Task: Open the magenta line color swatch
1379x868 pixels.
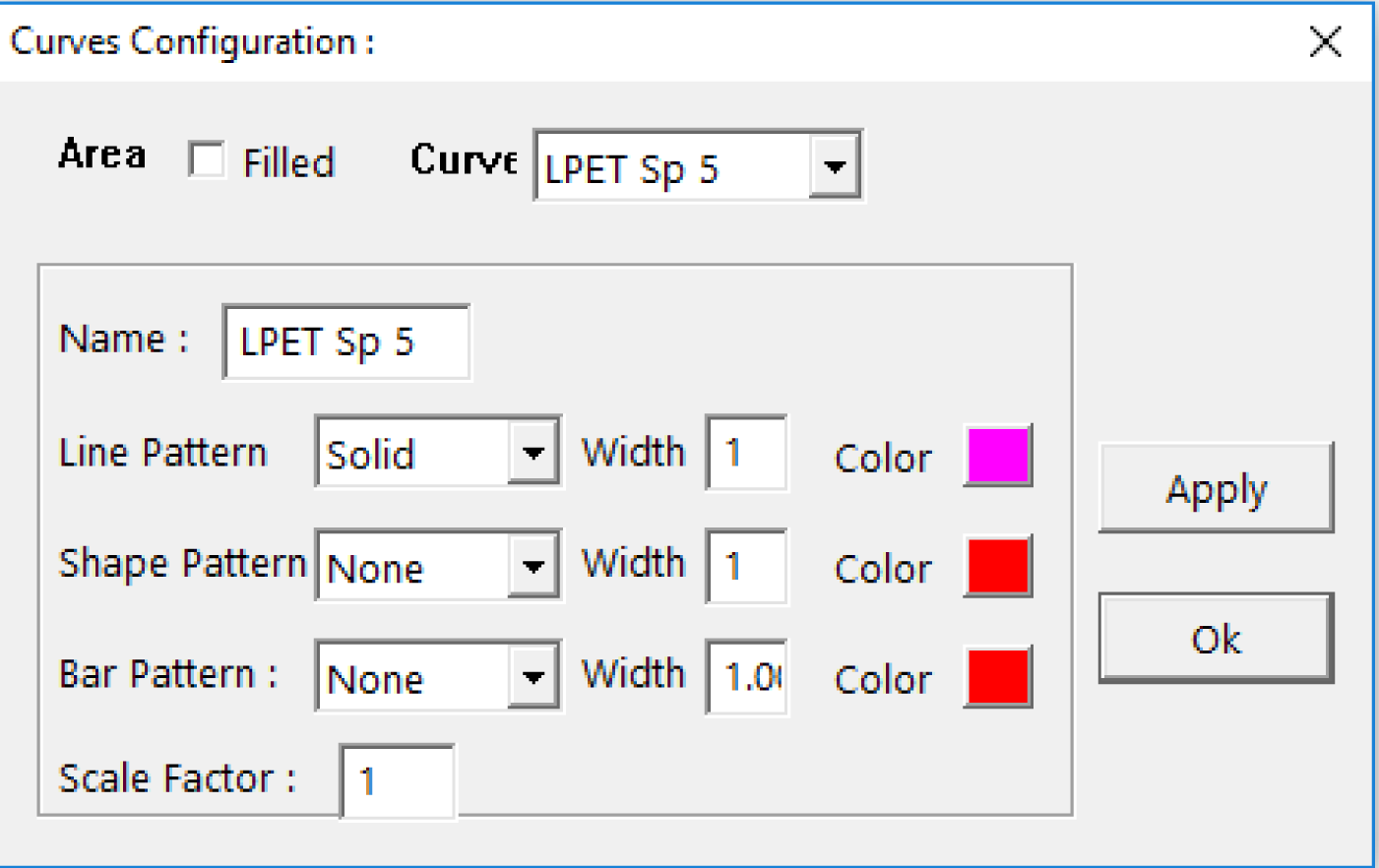Action: [997, 455]
